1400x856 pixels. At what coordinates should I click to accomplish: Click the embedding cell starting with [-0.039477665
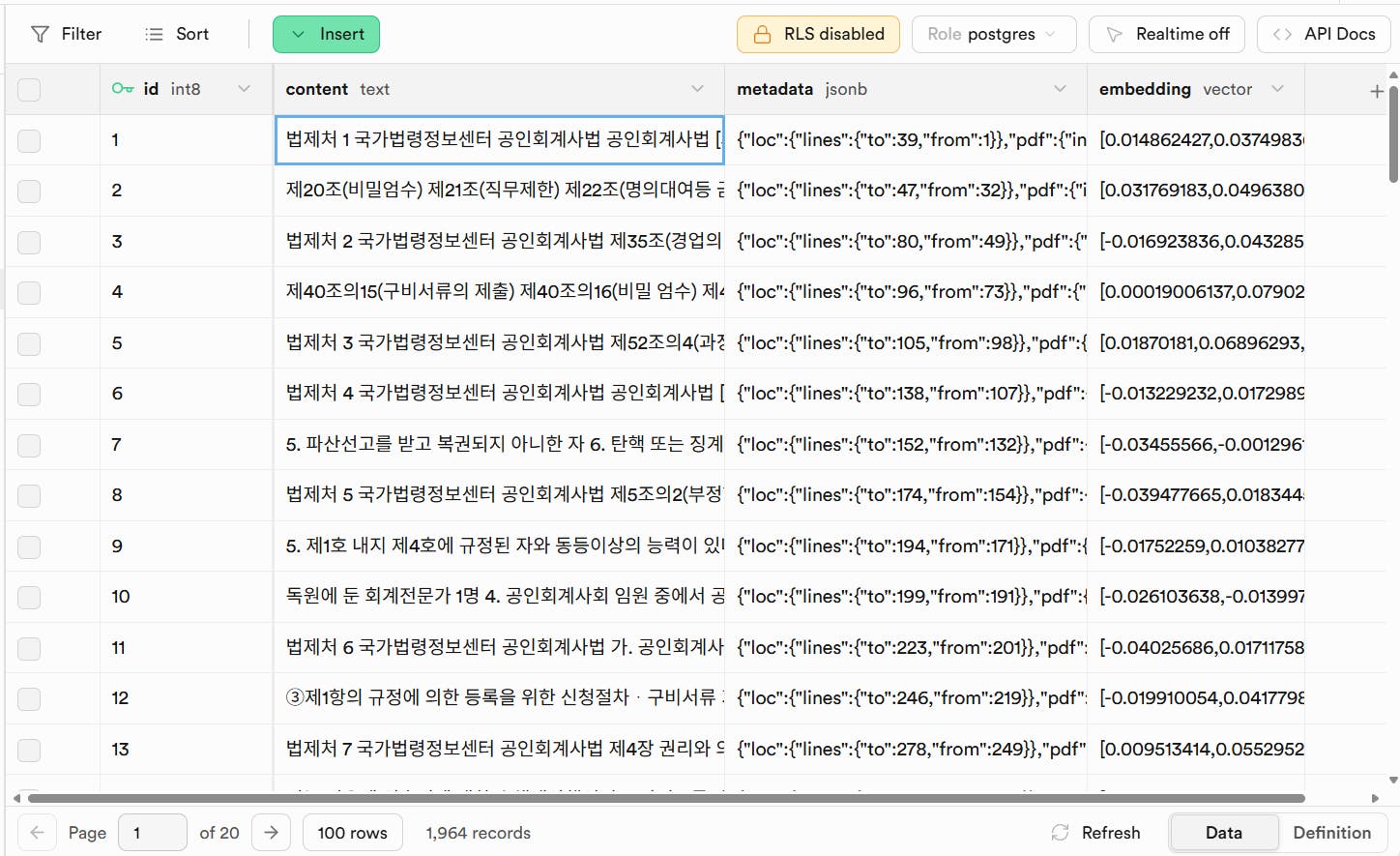tap(1196, 495)
